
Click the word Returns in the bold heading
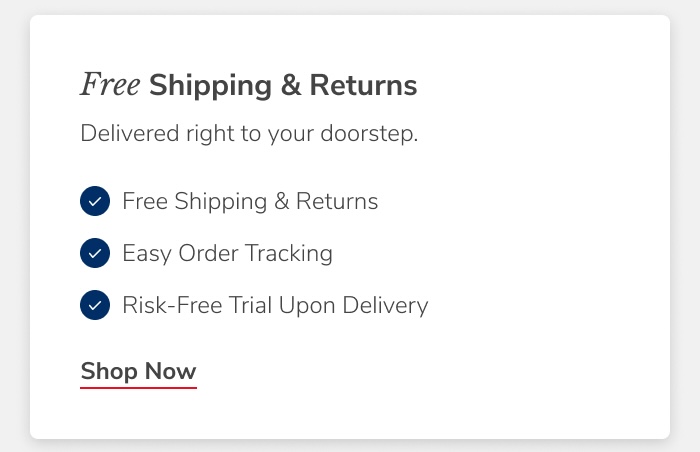(x=363, y=86)
